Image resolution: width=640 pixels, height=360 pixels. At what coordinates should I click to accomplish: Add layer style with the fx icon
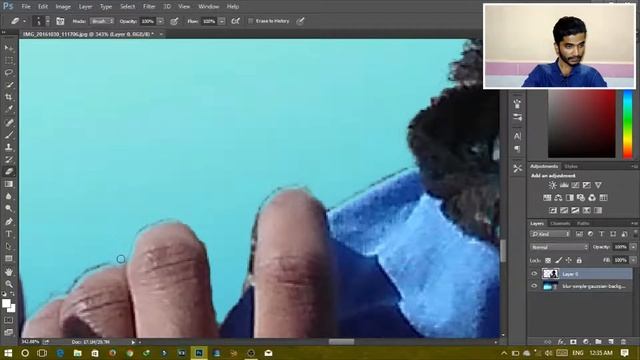pos(561,342)
